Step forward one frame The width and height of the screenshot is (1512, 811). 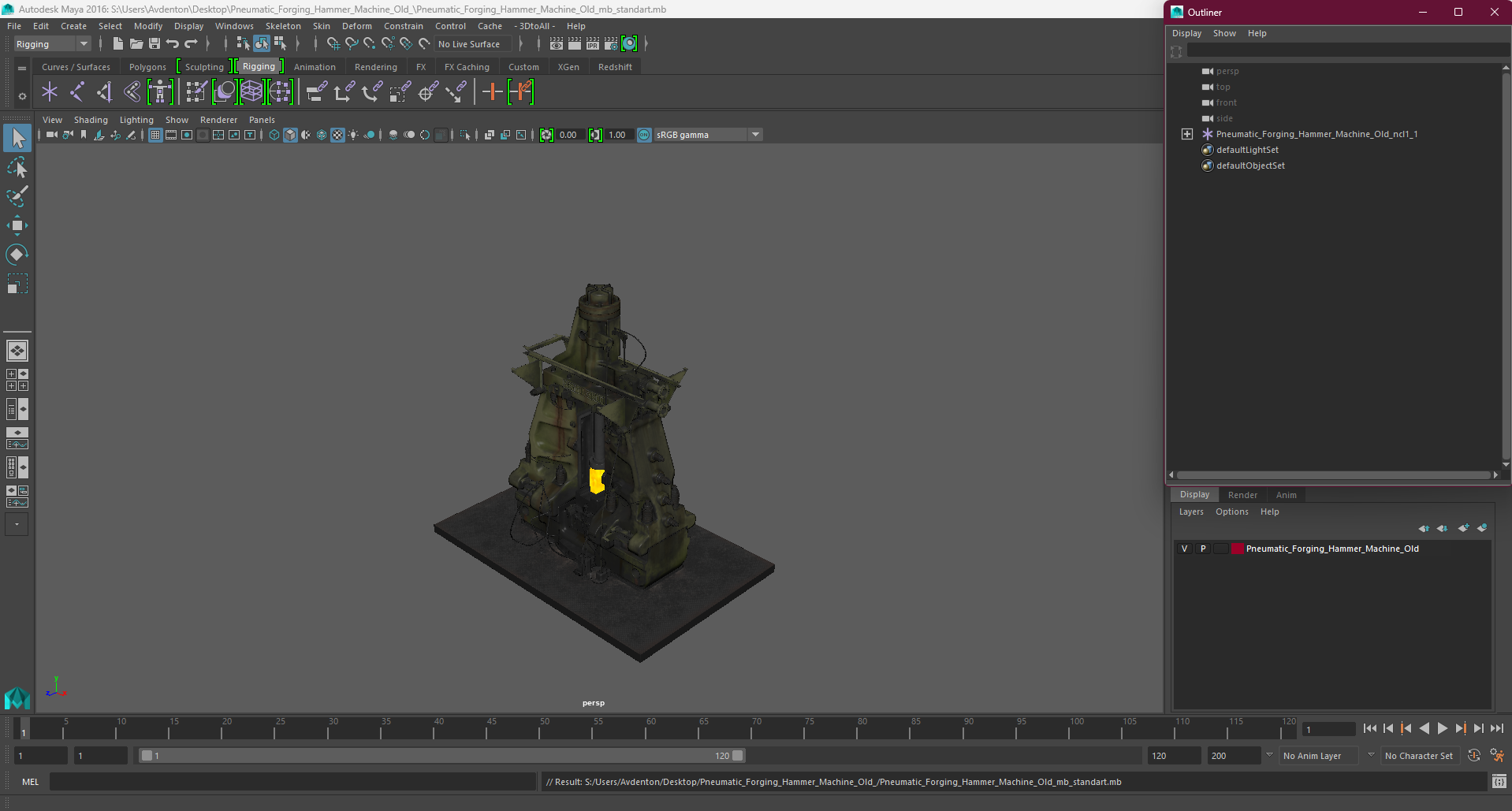1478,729
